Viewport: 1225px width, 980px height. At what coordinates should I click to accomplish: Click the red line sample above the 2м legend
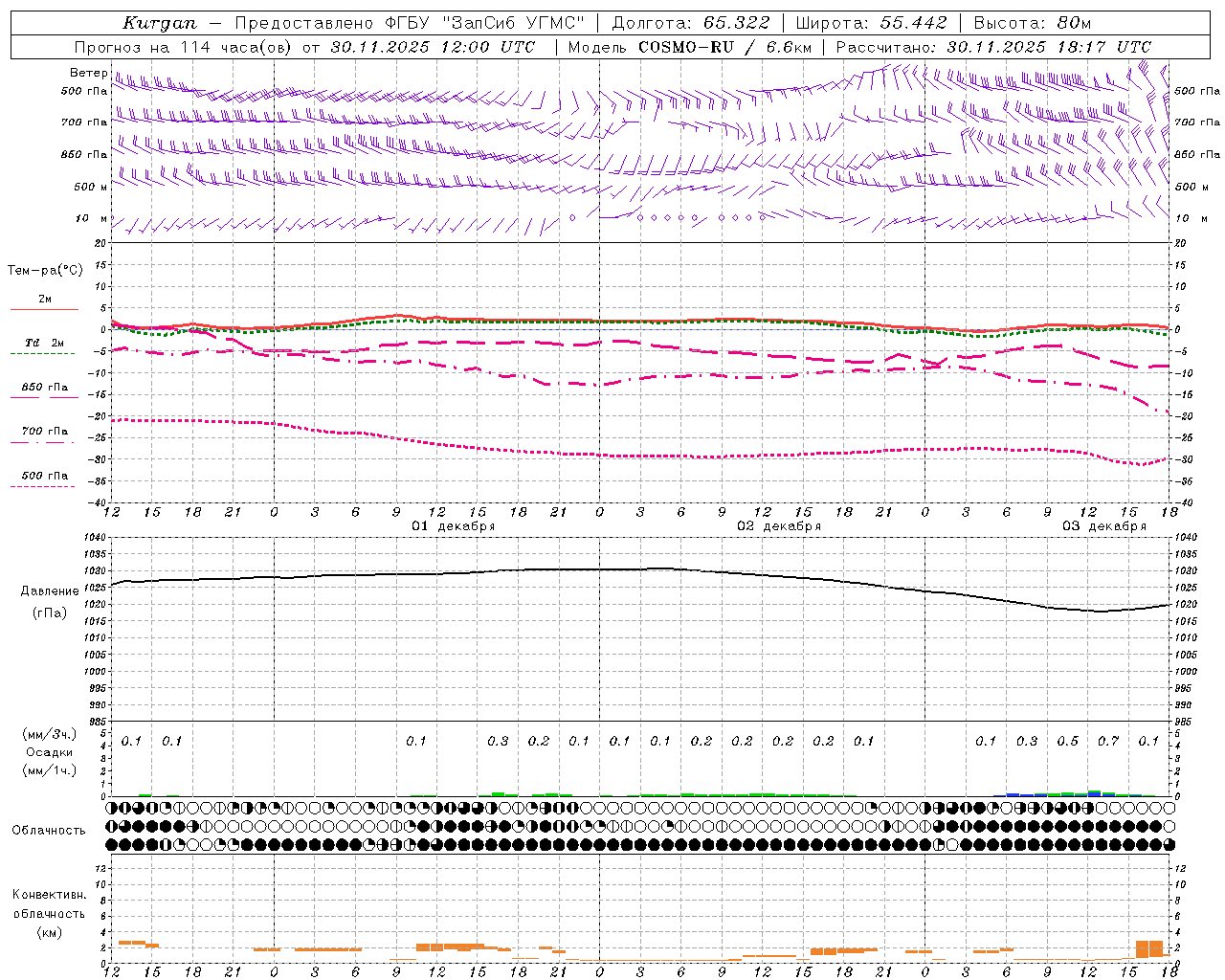pyautogui.click(x=44, y=309)
